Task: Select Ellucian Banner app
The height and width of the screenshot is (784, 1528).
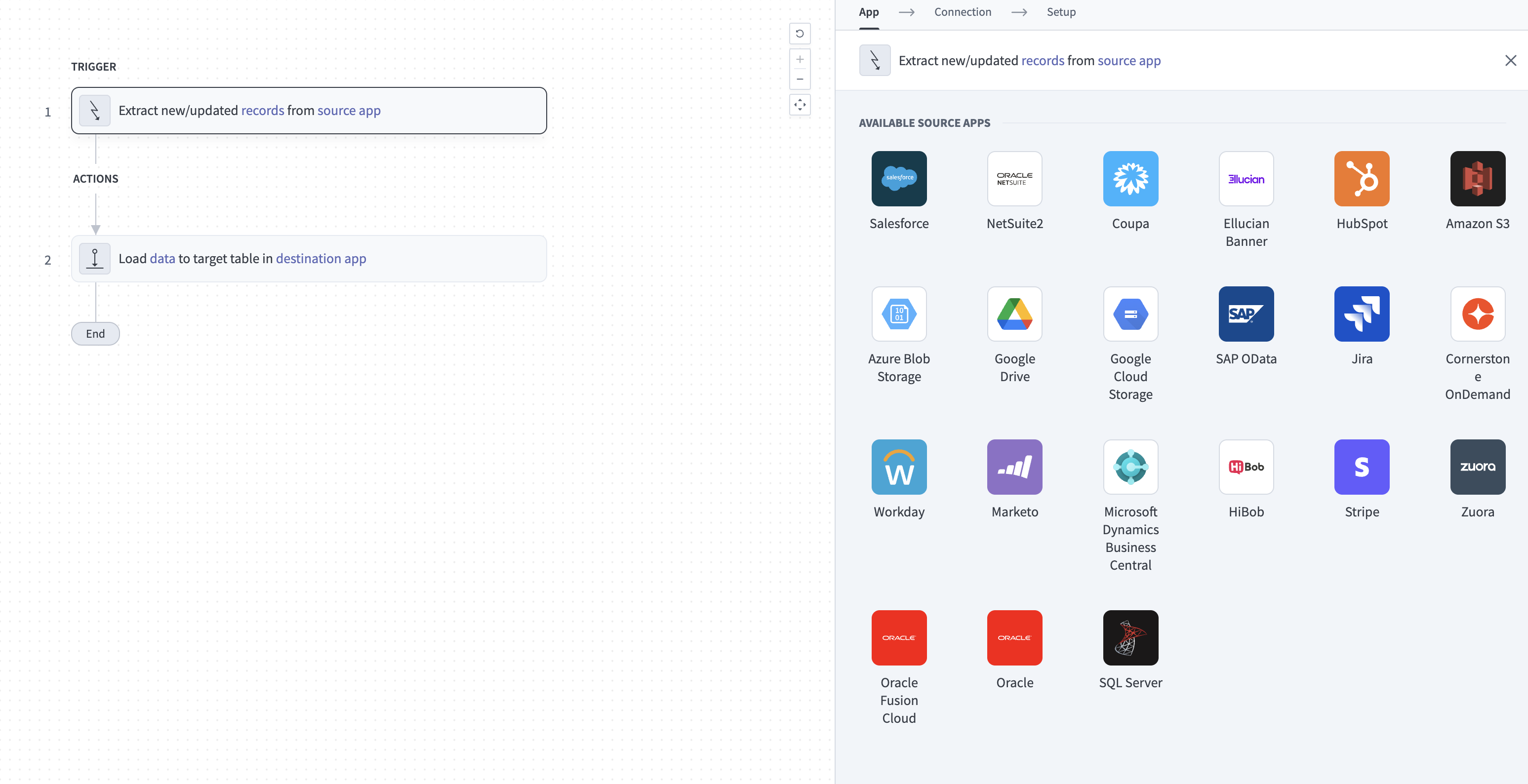Action: coord(1246,179)
